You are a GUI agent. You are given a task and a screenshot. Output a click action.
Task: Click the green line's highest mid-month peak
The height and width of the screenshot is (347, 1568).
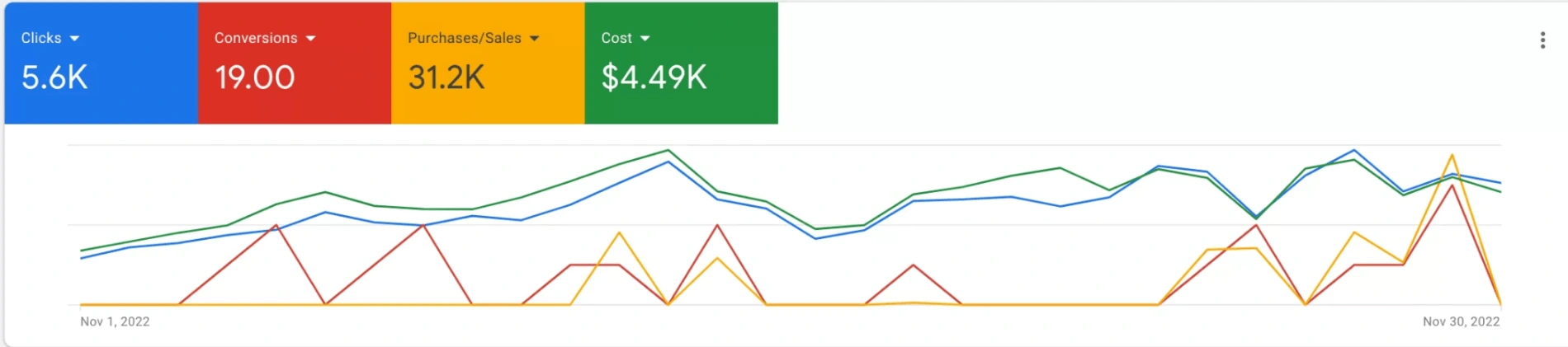point(668,150)
